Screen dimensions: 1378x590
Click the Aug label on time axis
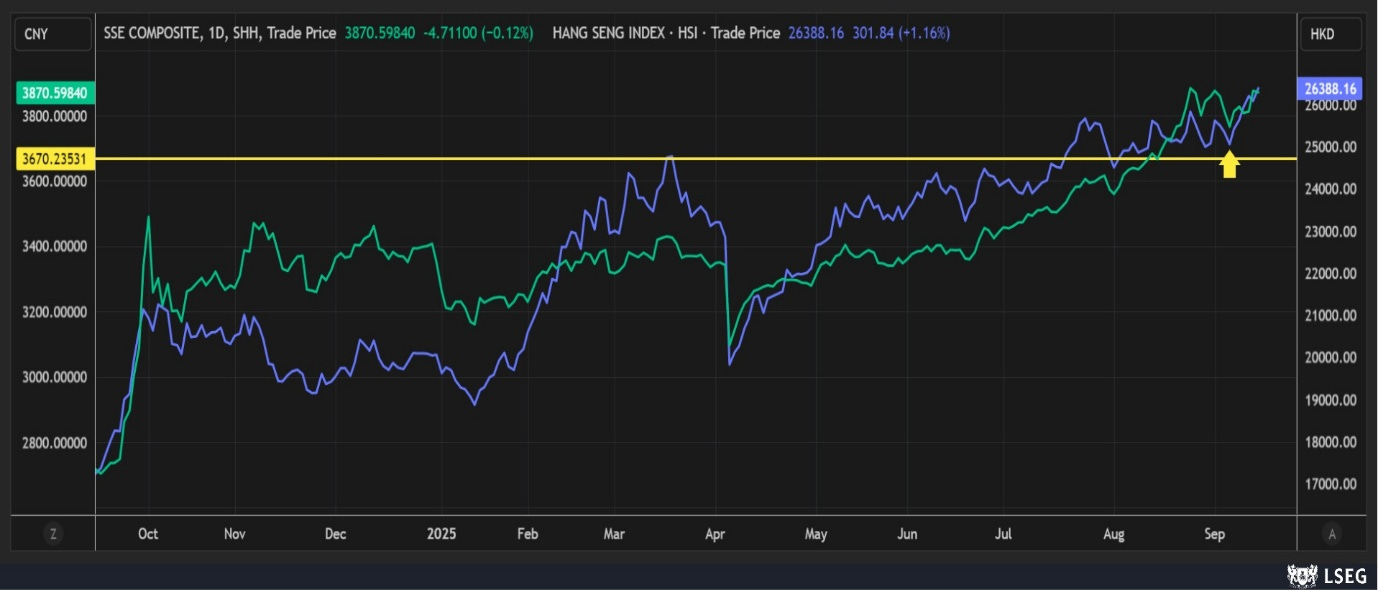click(1113, 535)
